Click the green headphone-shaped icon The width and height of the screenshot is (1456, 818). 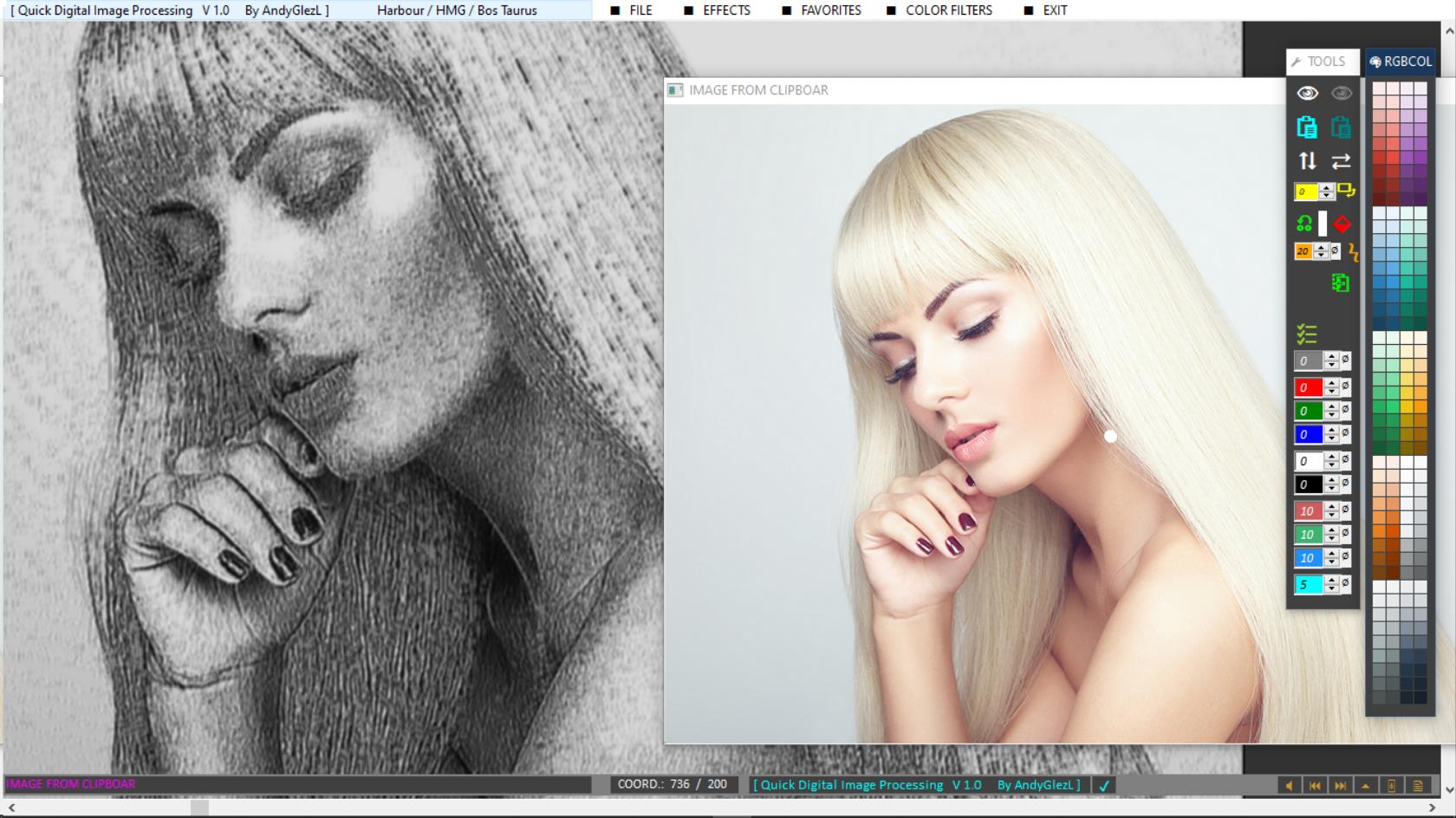(x=1304, y=224)
